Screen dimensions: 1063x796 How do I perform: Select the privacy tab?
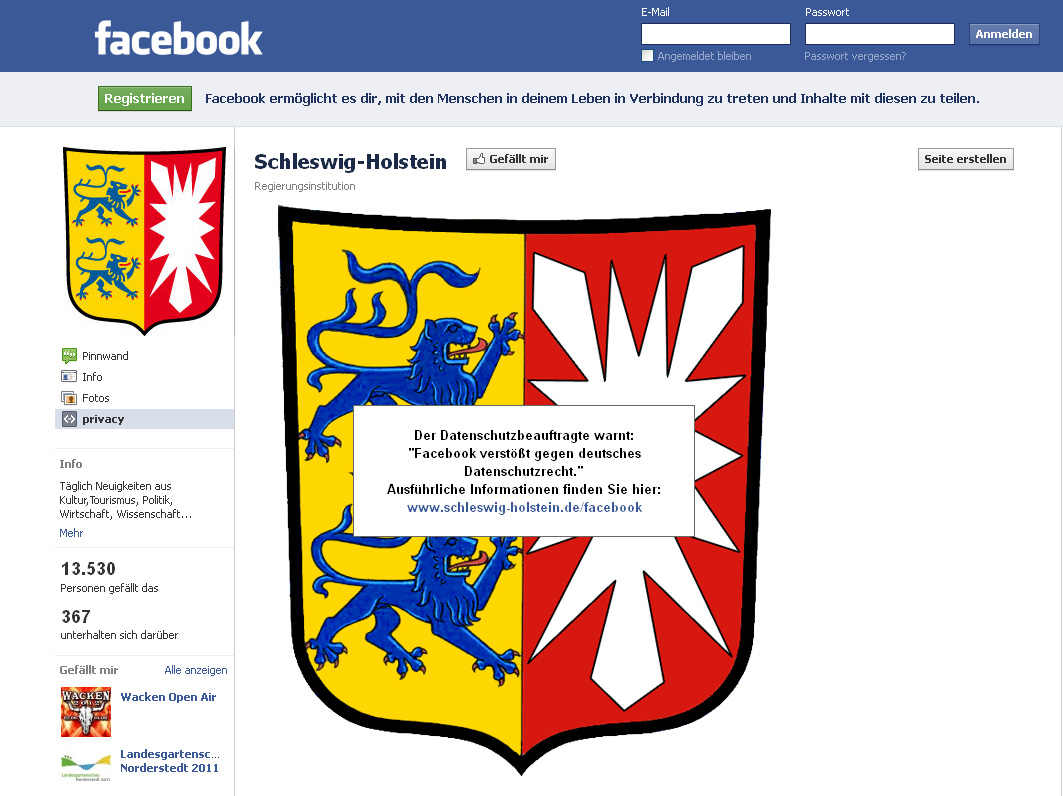(144, 419)
